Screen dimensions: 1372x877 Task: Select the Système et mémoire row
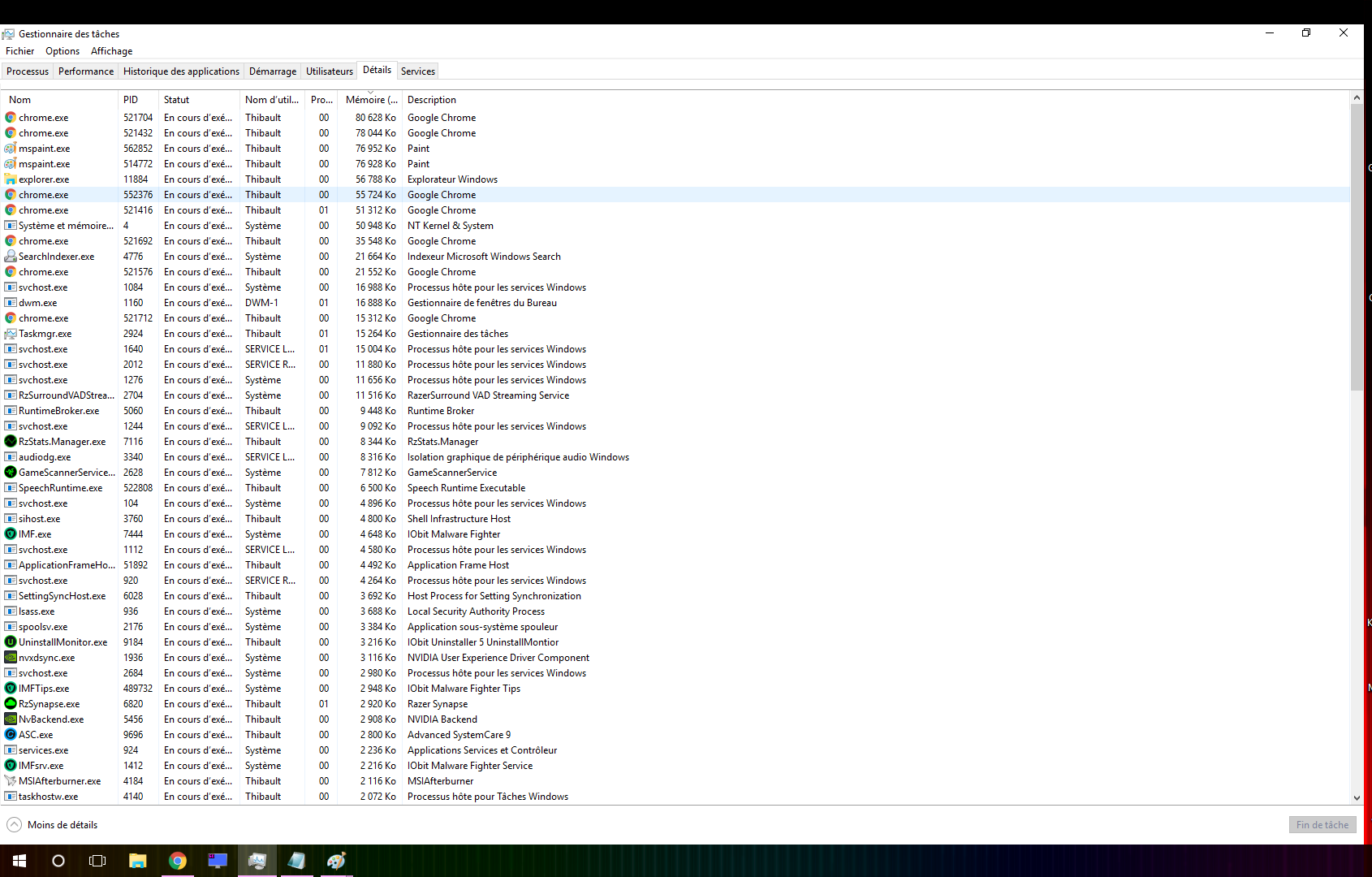click(676, 226)
